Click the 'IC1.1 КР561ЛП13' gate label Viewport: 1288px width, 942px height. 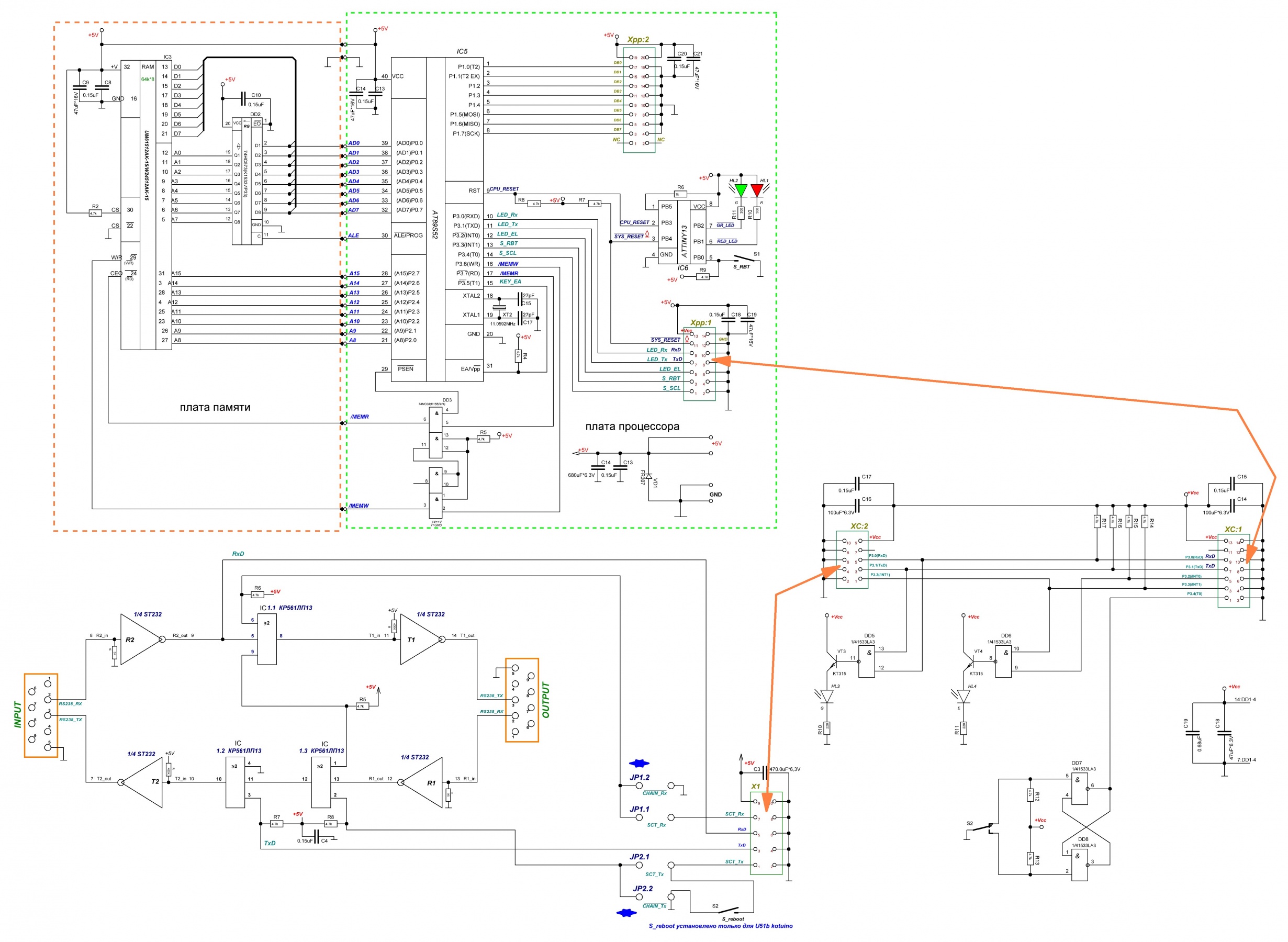pyautogui.click(x=286, y=608)
